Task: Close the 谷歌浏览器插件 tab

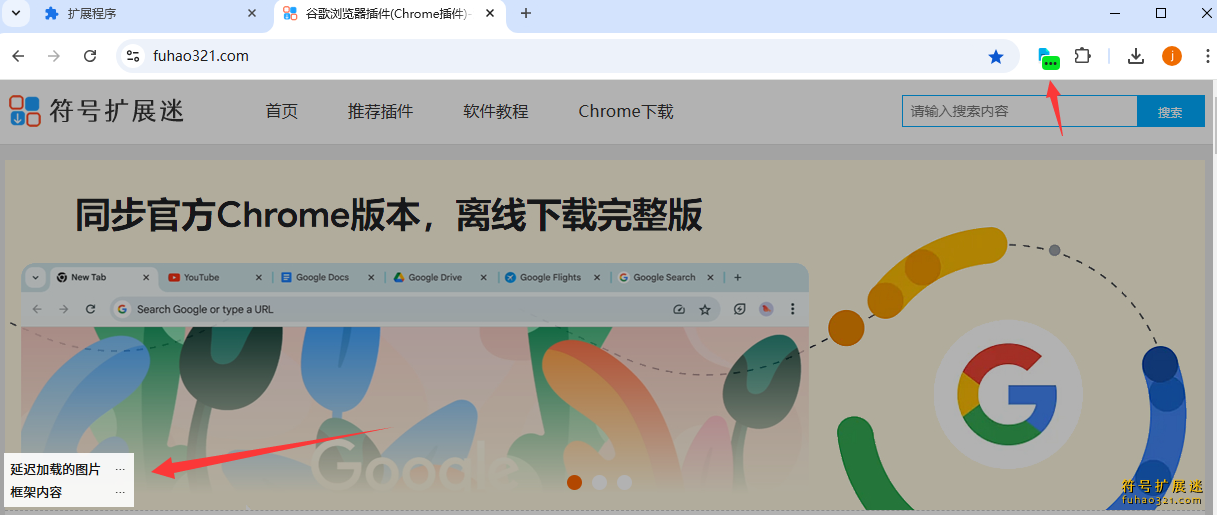Action: 489,14
